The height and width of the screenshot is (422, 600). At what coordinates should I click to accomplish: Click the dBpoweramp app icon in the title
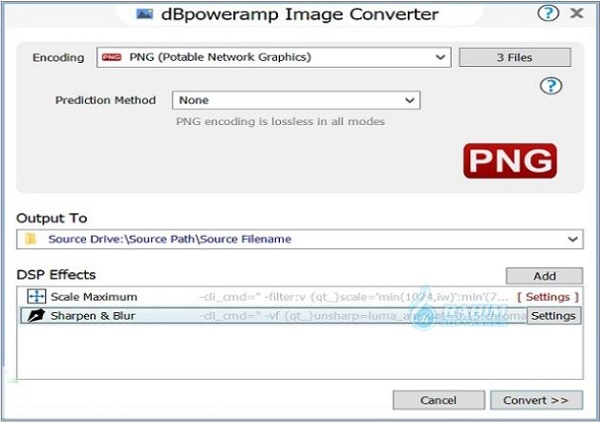(x=145, y=15)
